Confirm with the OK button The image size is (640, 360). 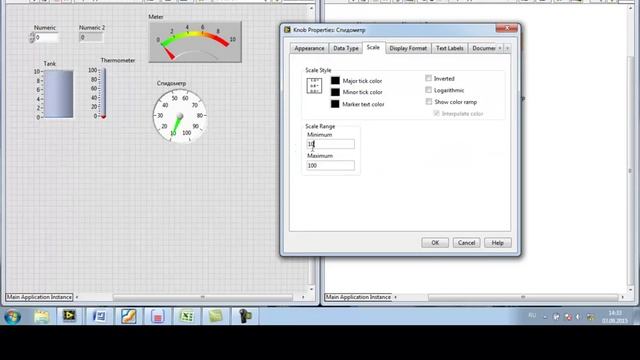tap(435, 243)
